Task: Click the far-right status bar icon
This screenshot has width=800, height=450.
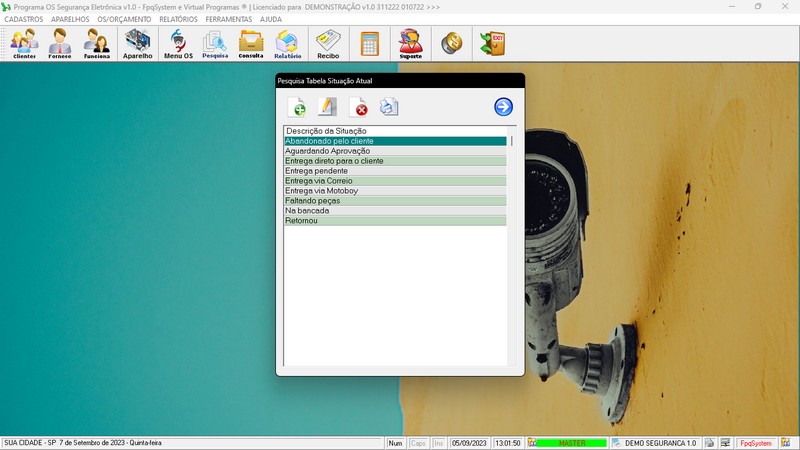Action: pos(786,443)
